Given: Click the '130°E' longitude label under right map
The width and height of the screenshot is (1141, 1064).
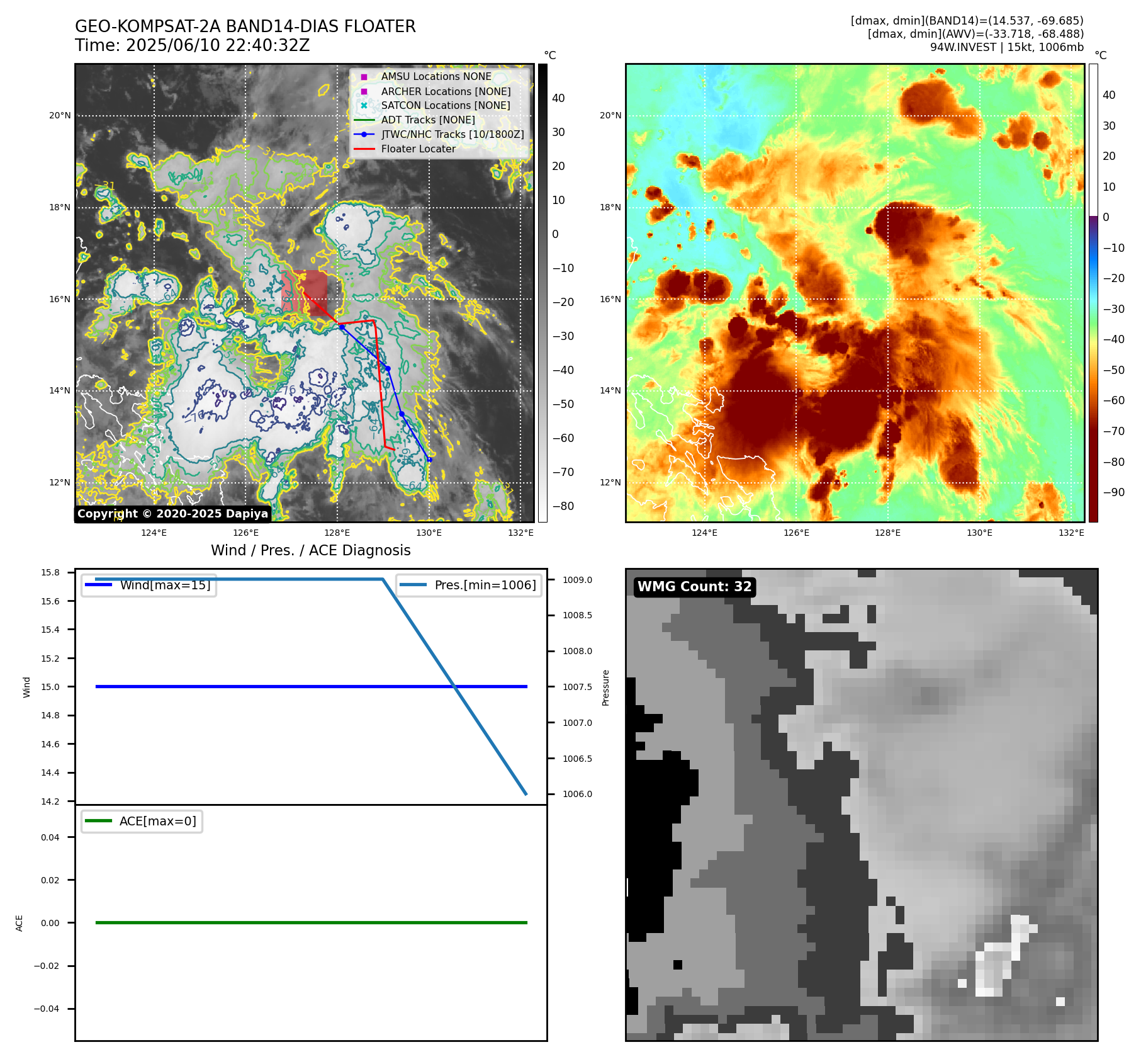Looking at the screenshot, I should (x=979, y=533).
